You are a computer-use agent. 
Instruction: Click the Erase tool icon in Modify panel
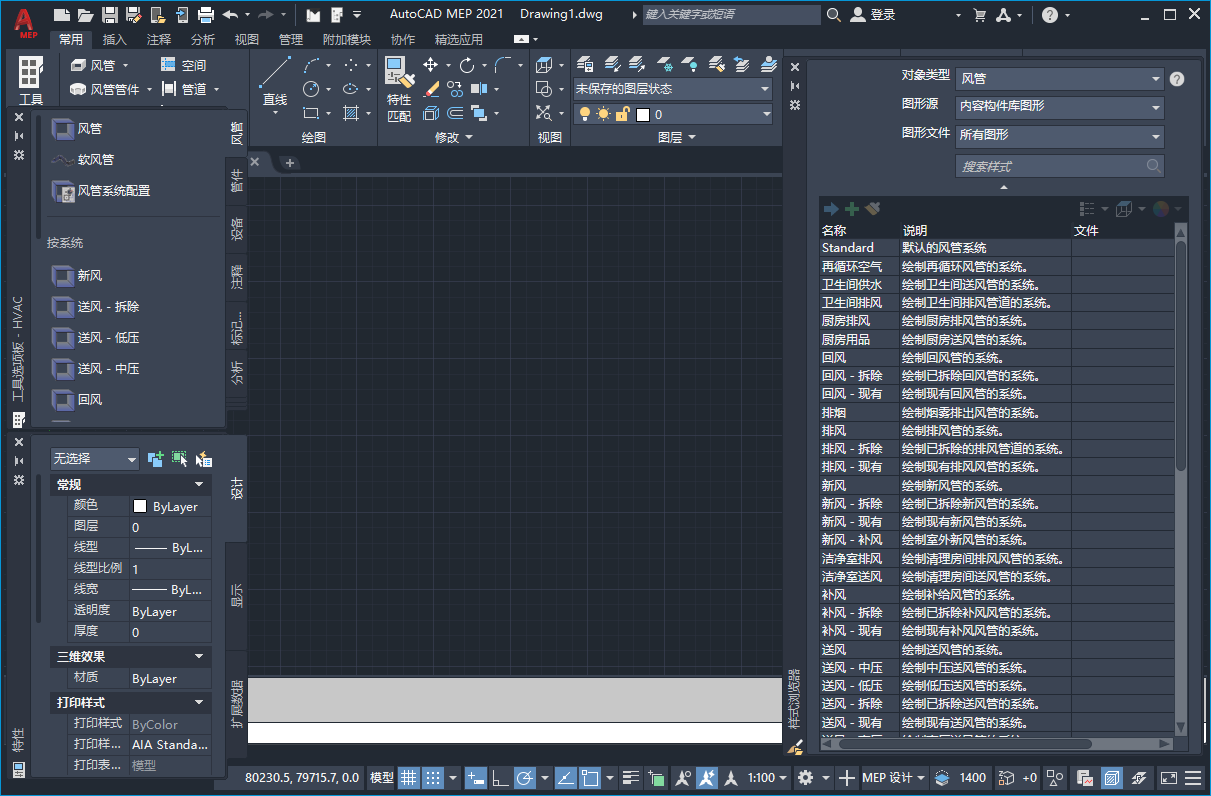point(431,89)
